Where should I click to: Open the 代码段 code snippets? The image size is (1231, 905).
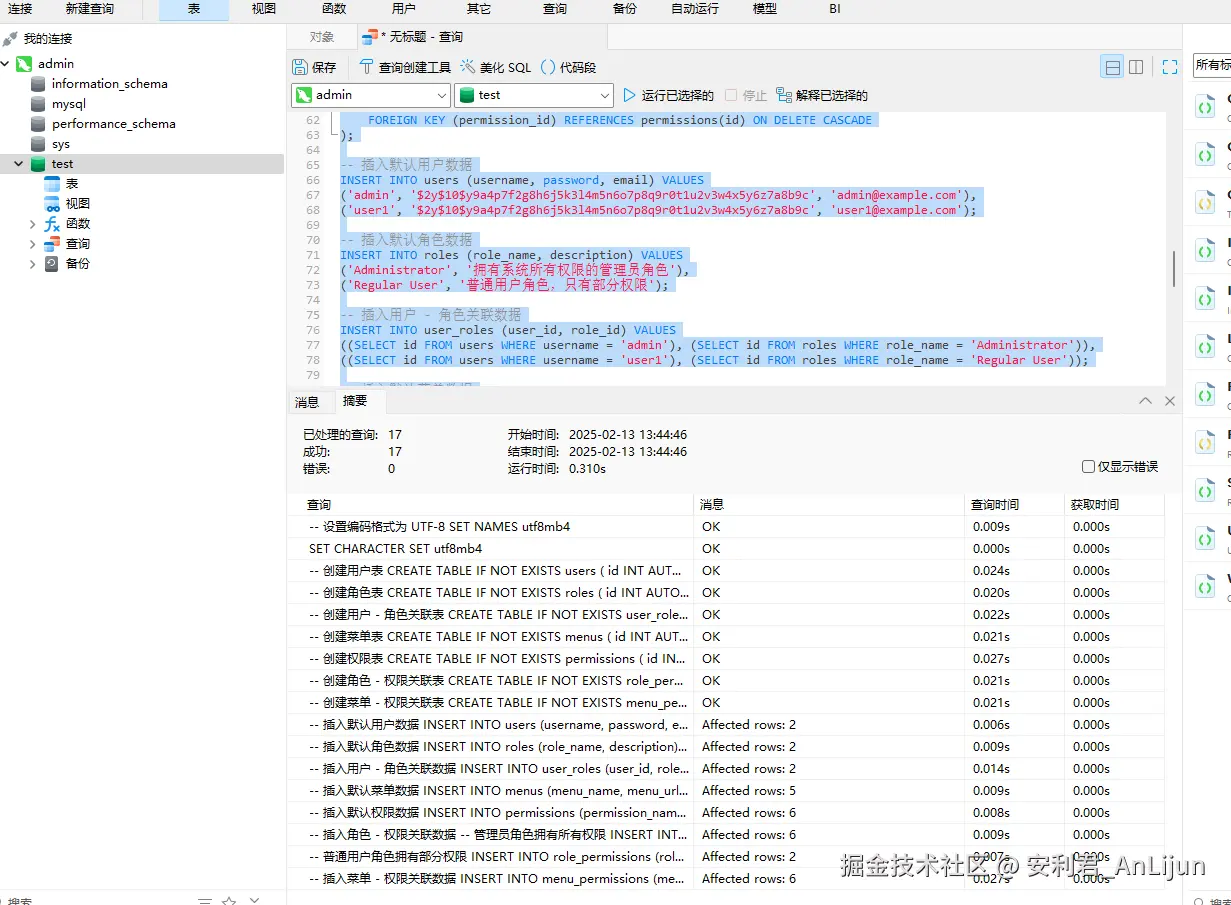pyautogui.click(x=568, y=67)
